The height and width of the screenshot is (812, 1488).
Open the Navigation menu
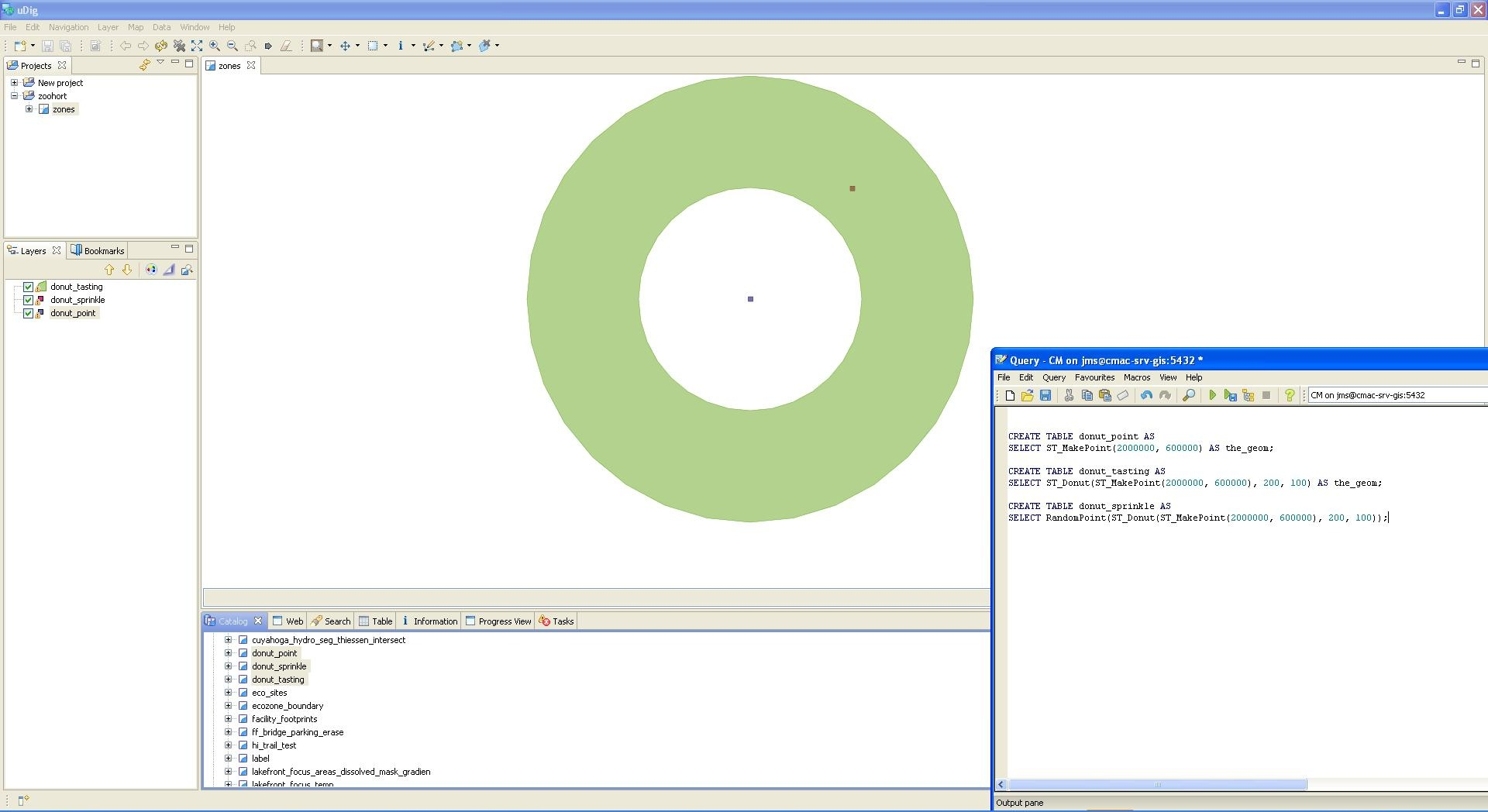pos(68,27)
